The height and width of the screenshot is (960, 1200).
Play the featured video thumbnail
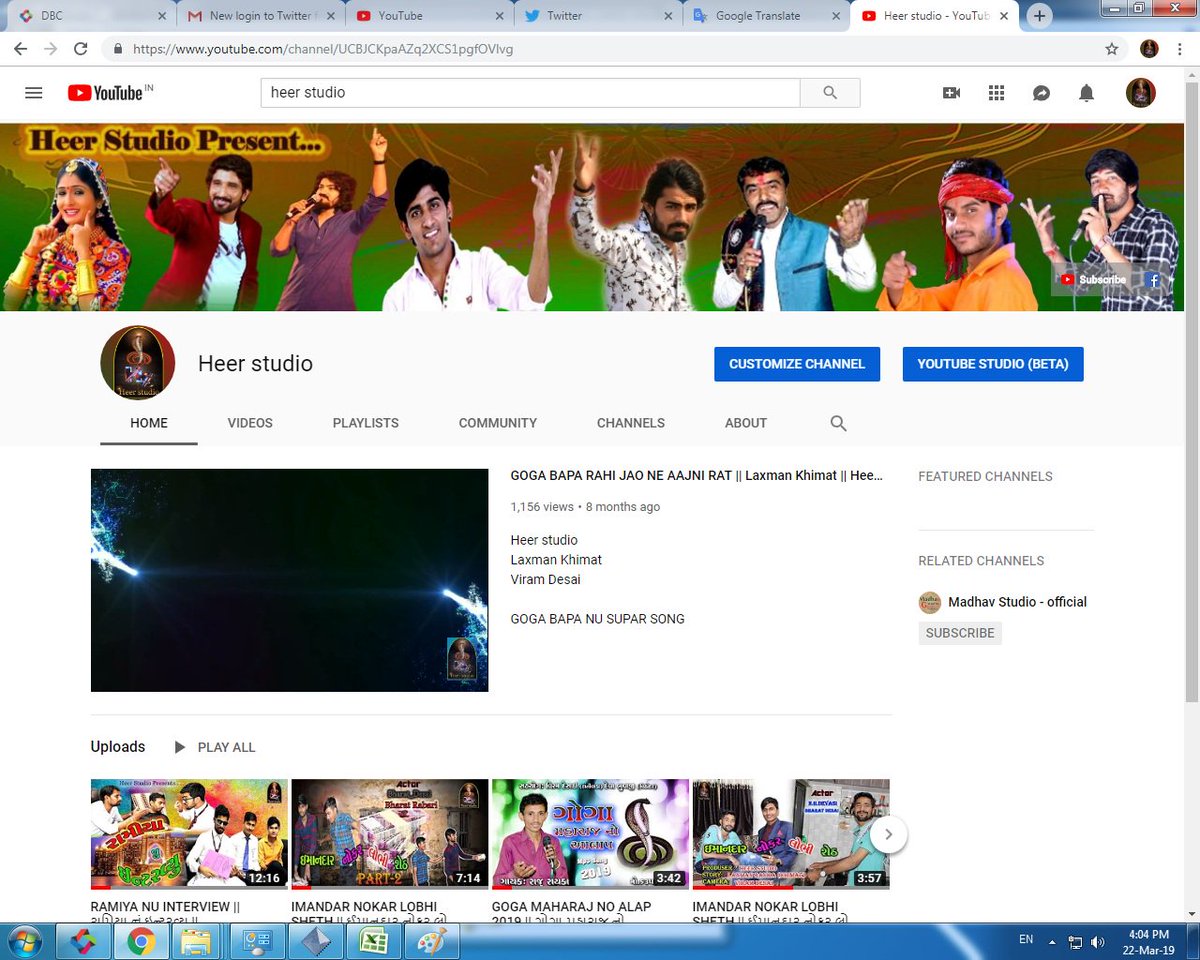(289, 580)
